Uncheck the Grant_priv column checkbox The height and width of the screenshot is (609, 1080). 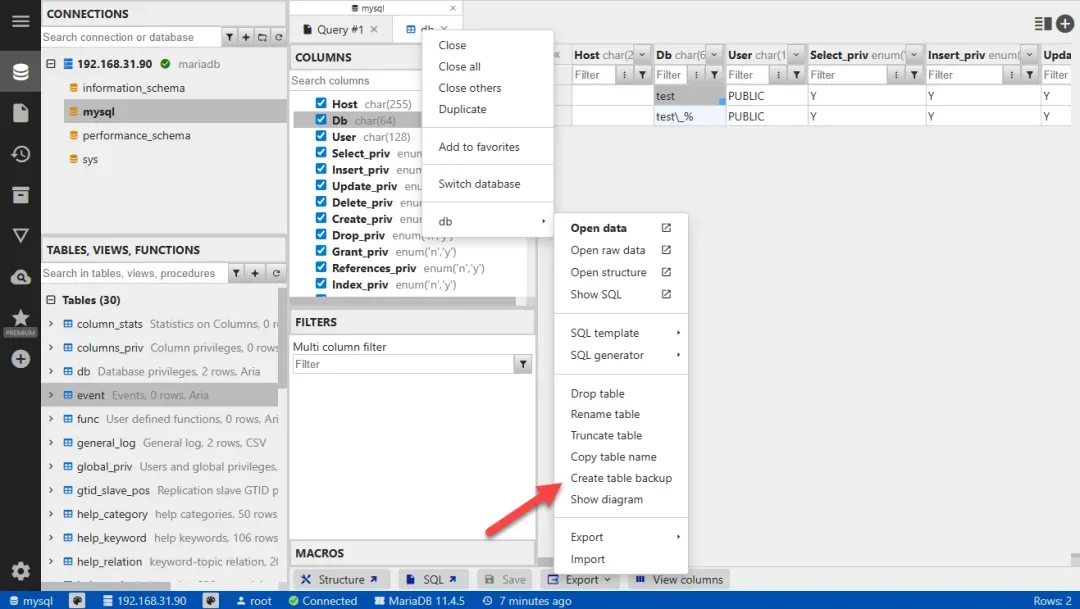321,252
